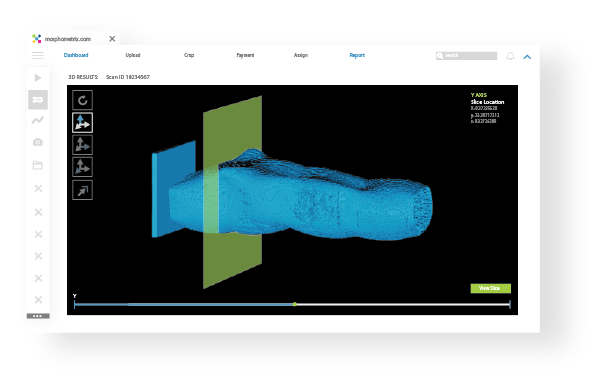Switch to the Report tab

pos(357,55)
